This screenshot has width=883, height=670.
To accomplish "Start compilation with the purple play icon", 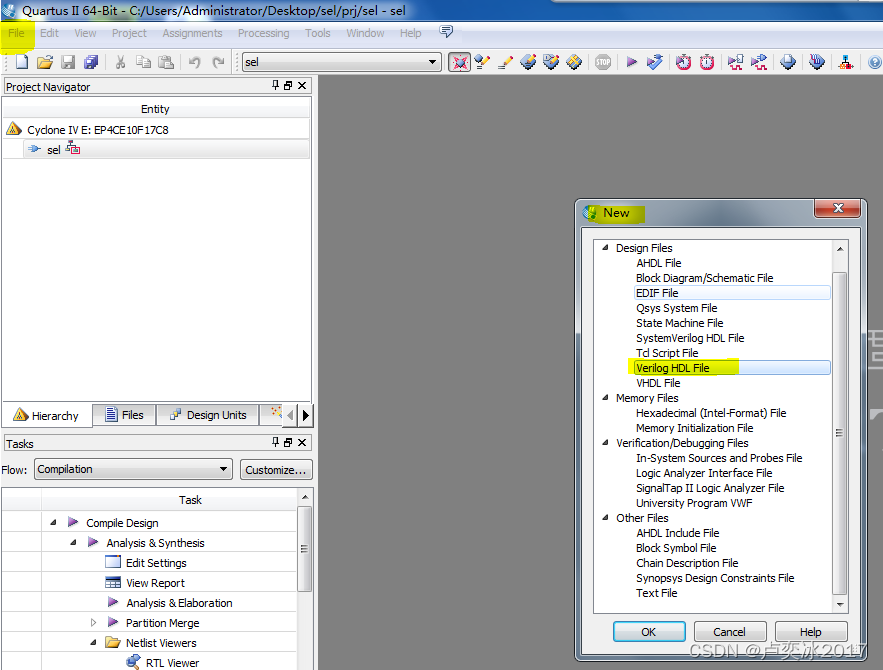I will click(631, 62).
